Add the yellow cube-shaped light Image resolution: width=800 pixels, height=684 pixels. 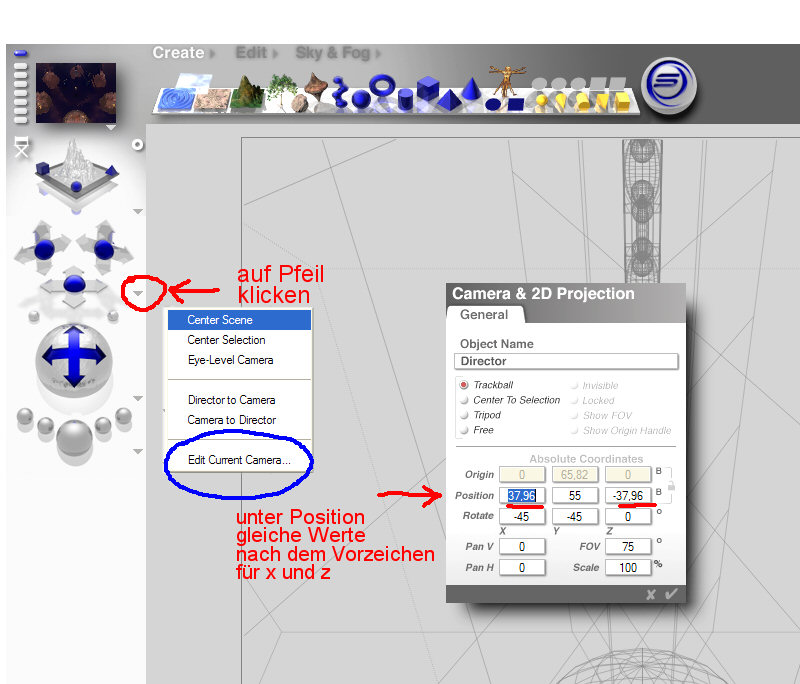tap(622, 101)
